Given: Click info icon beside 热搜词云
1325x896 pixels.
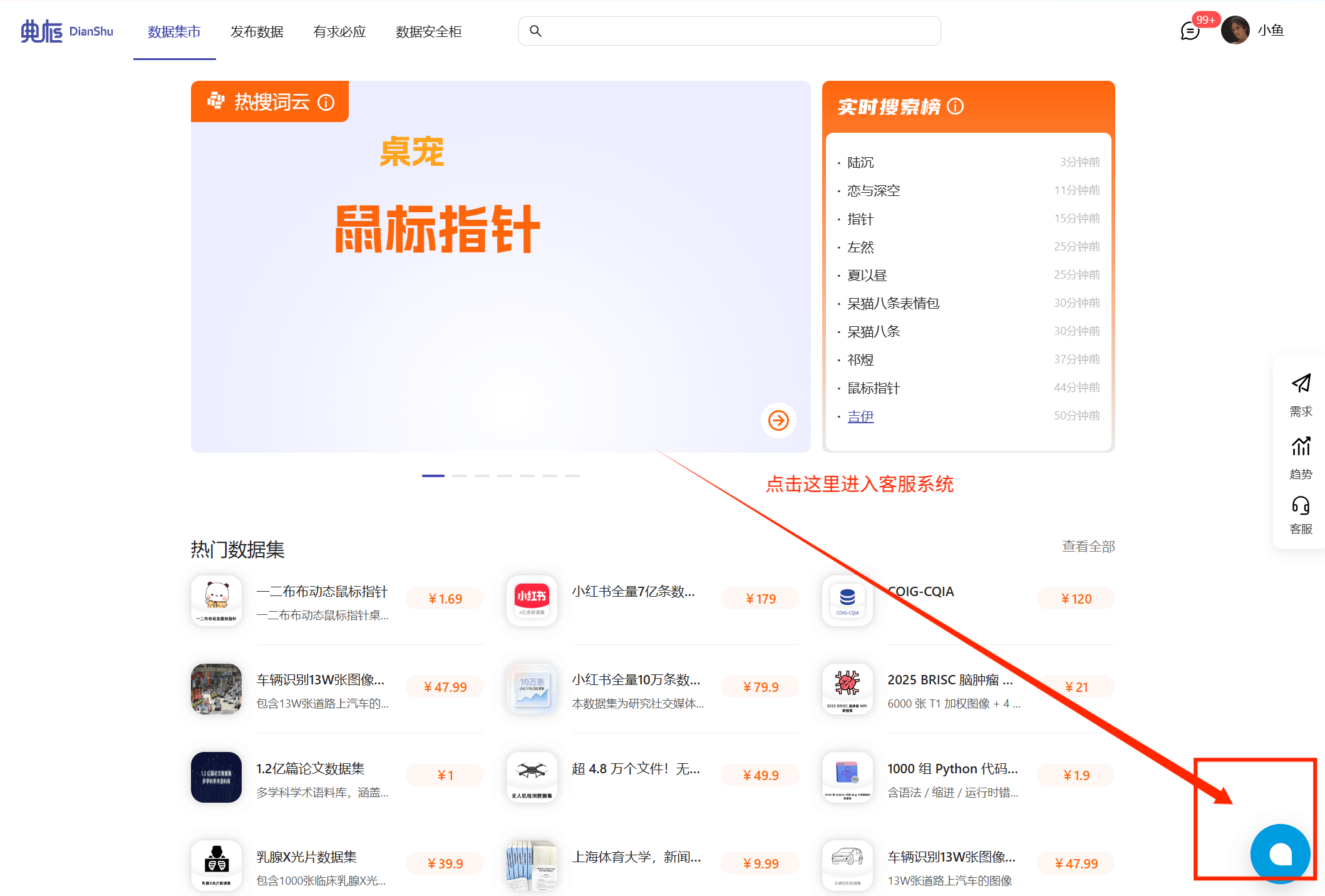Looking at the screenshot, I should (x=326, y=102).
